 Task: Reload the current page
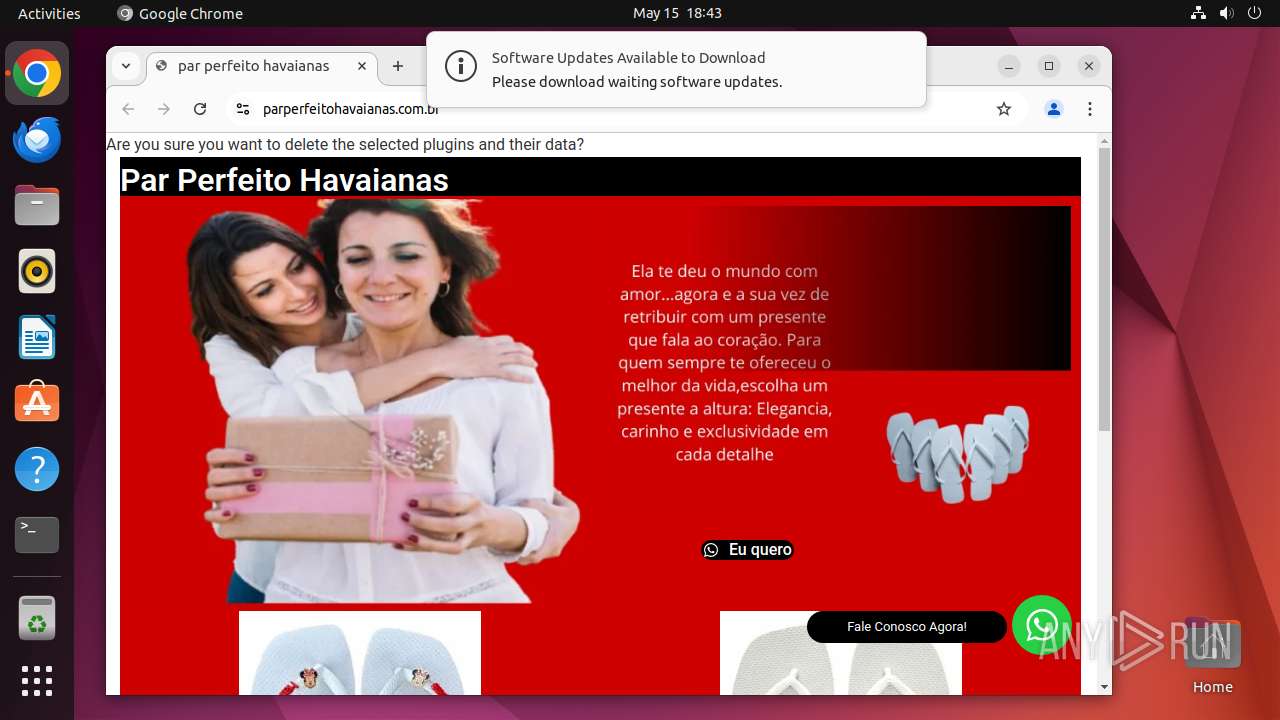pos(200,109)
